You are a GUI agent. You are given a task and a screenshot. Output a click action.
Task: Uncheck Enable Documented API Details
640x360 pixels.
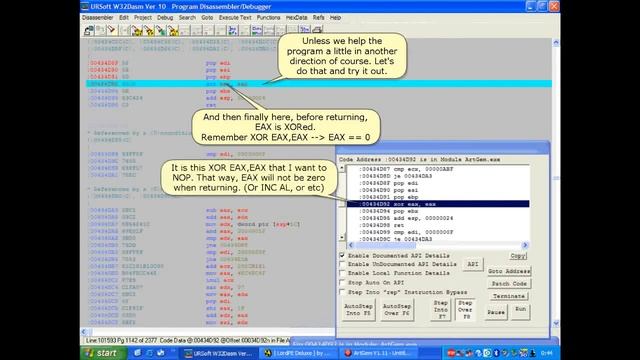[342, 255]
